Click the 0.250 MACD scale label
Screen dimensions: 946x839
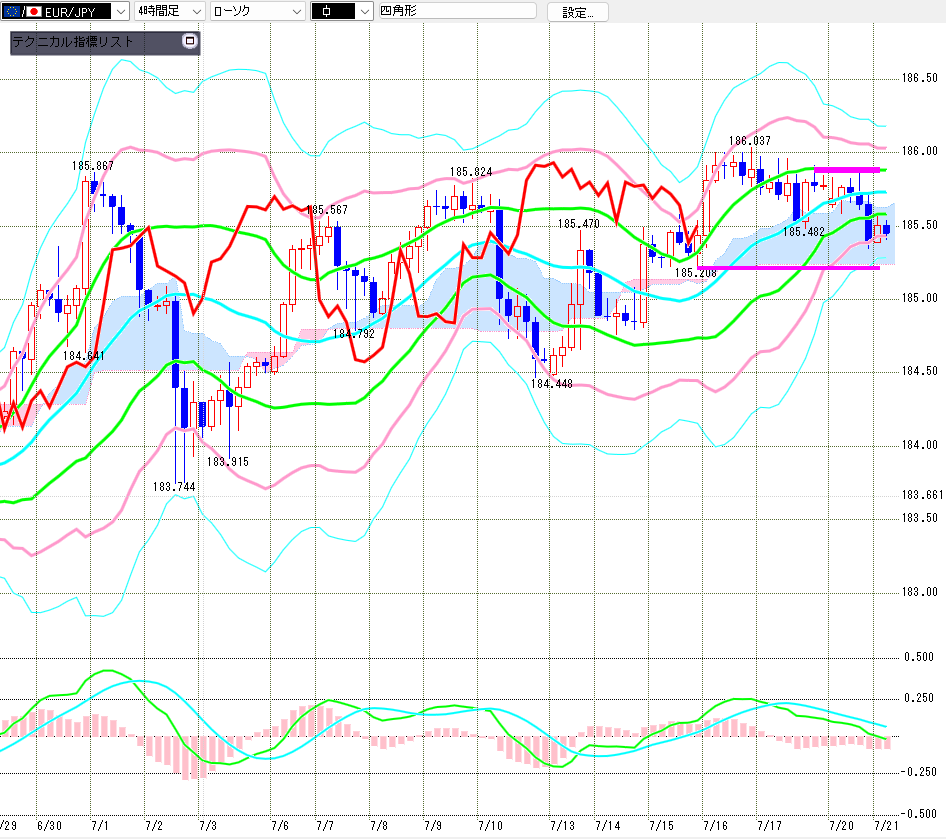[x=918, y=698]
